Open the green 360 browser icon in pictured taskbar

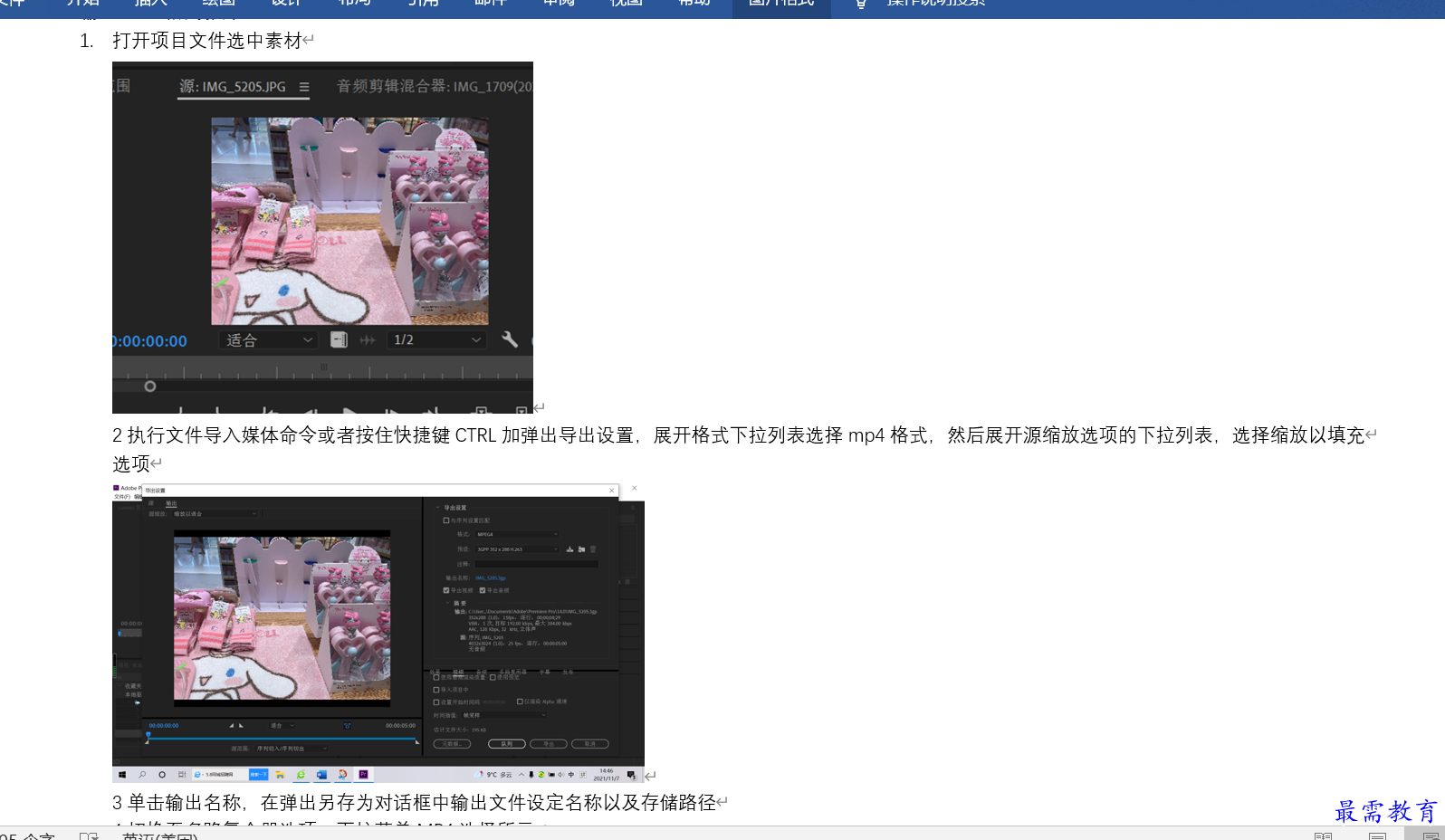(301, 775)
